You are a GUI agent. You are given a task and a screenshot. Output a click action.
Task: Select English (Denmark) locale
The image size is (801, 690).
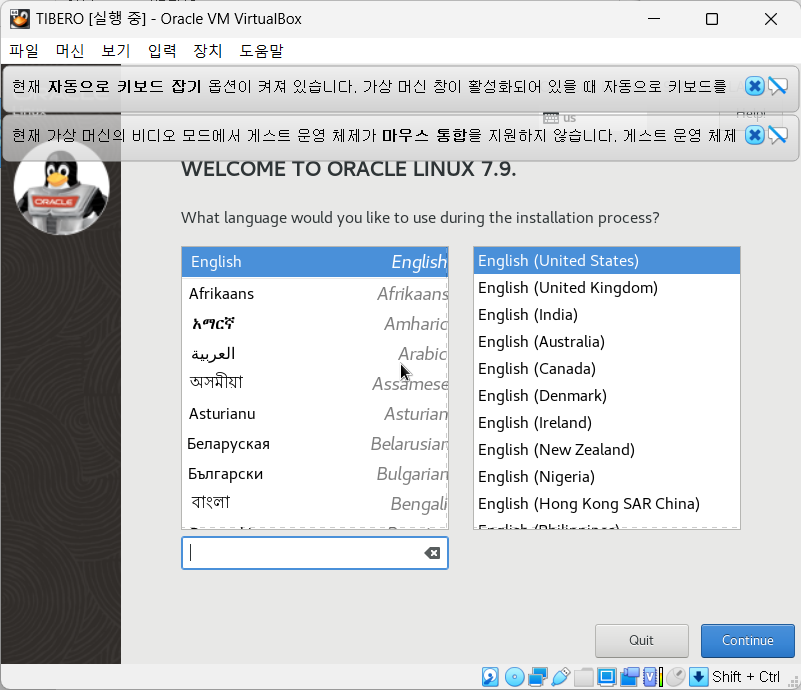[x=606, y=396]
